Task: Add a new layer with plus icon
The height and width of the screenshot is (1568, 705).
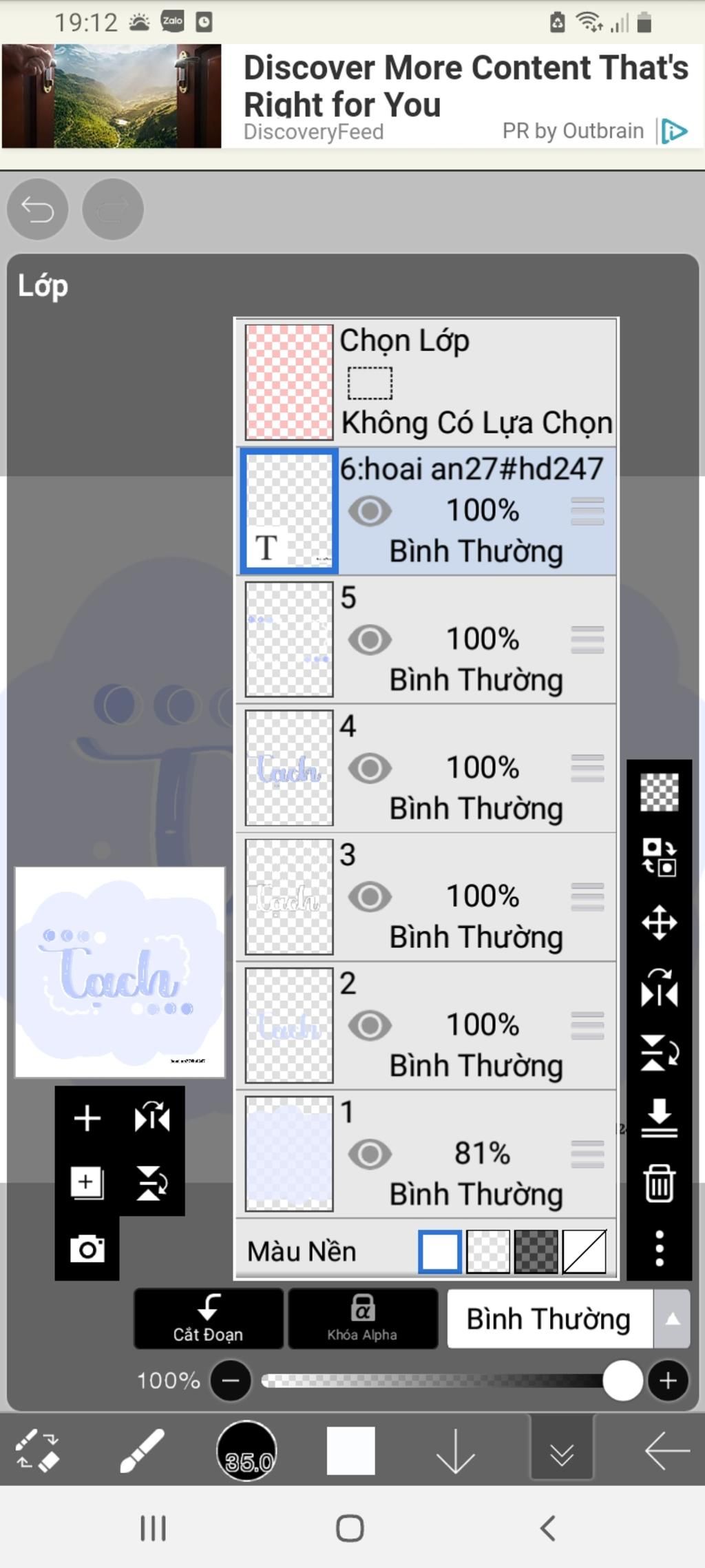Action: [87, 1117]
